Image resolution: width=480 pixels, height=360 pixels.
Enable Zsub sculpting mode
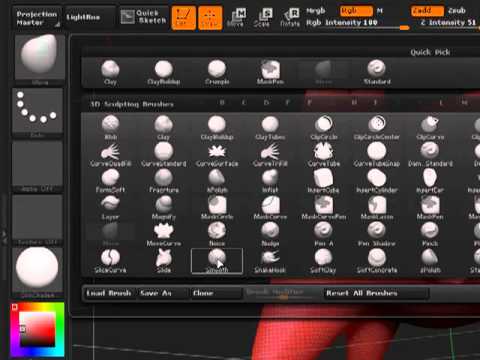tap(457, 11)
